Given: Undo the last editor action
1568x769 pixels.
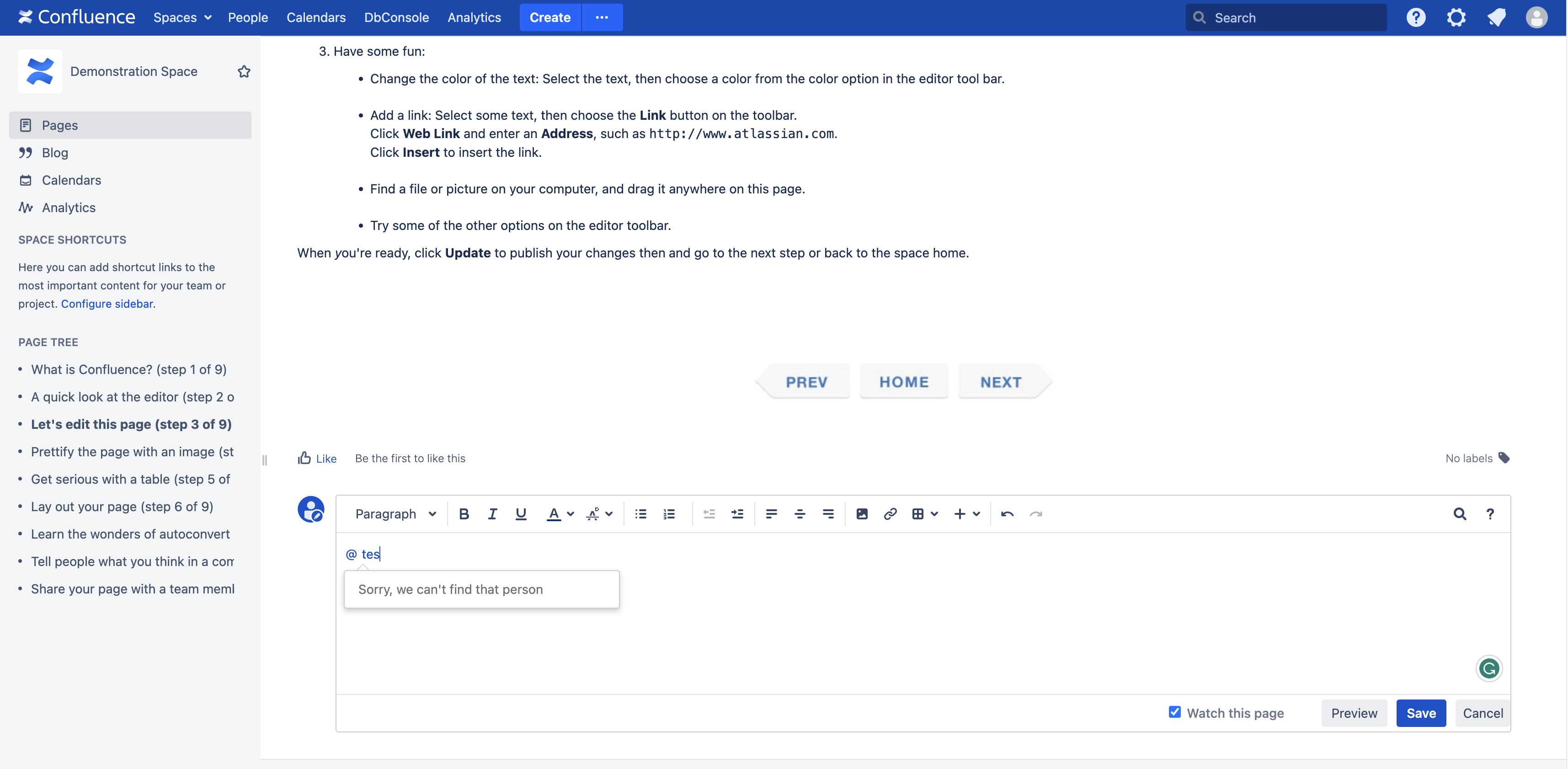Looking at the screenshot, I should coord(1007,514).
